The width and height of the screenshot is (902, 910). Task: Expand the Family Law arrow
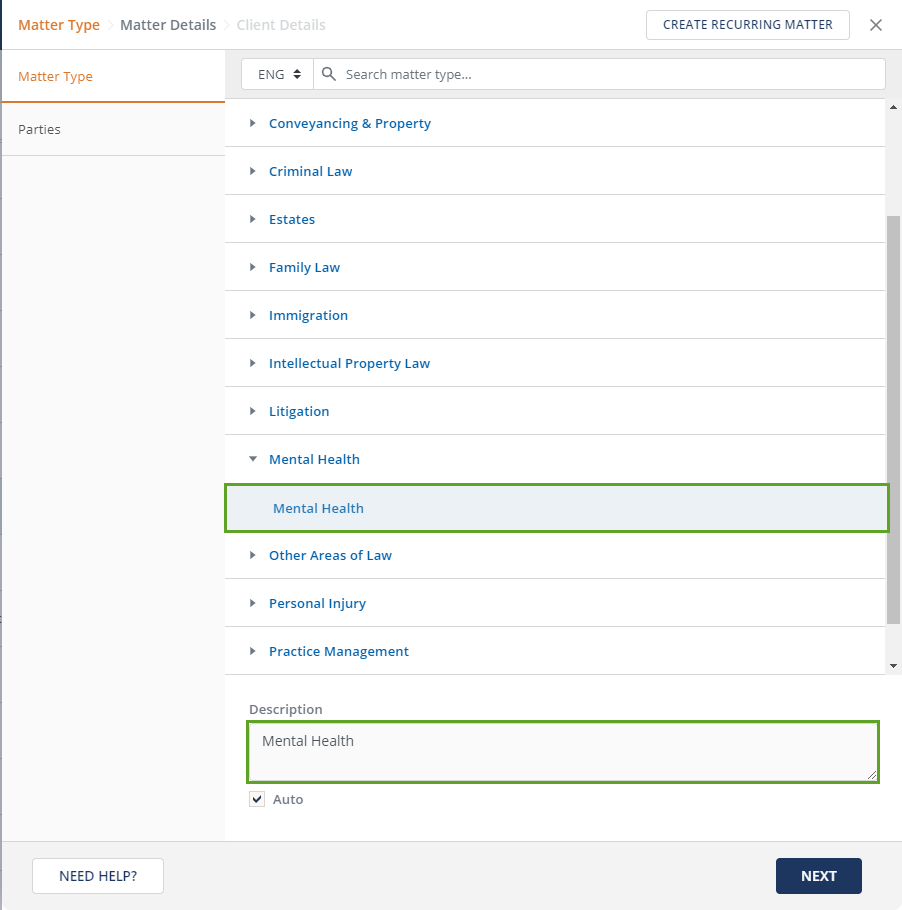coord(253,267)
